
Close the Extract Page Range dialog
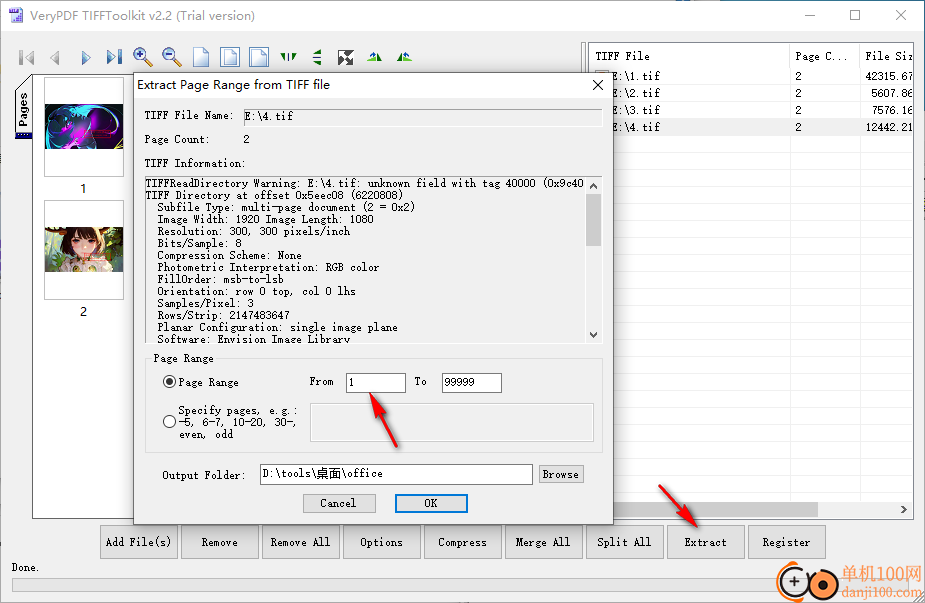tap(598, 85)
